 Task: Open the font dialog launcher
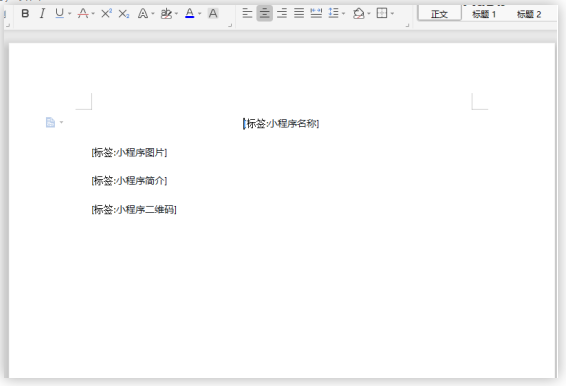coord(230,26)
